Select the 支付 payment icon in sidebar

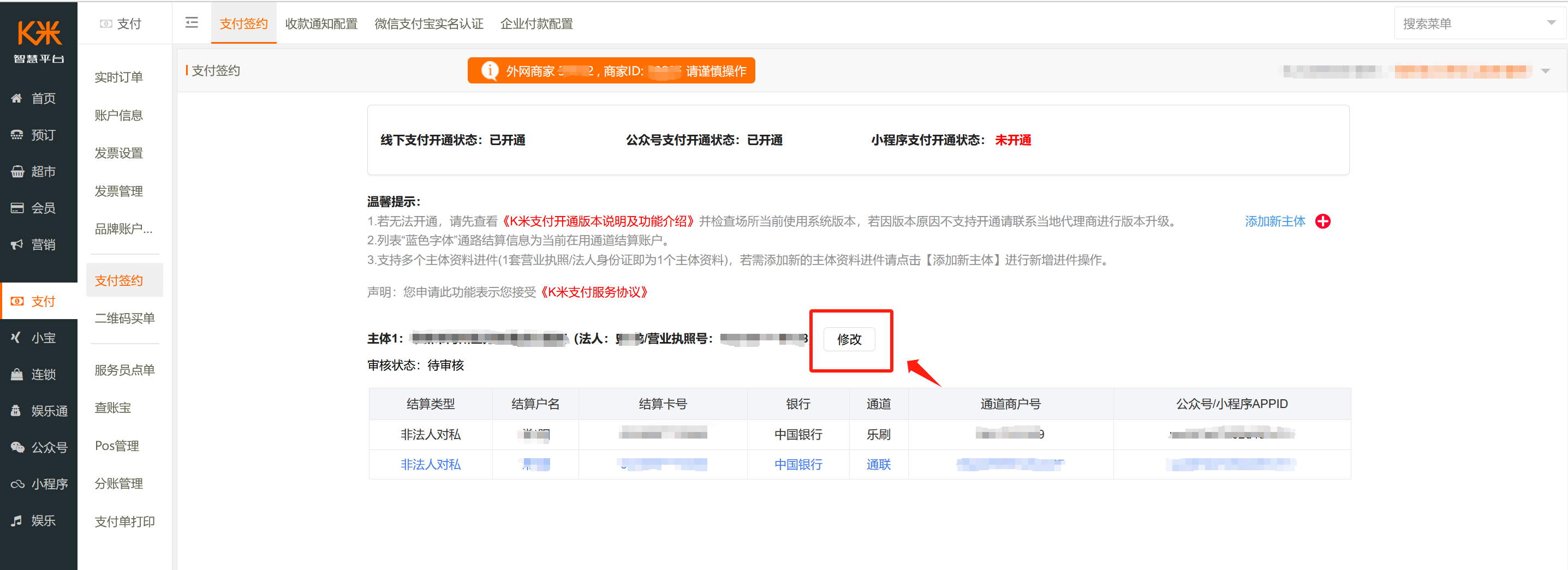pyautogui.click(x=16, y=301)
